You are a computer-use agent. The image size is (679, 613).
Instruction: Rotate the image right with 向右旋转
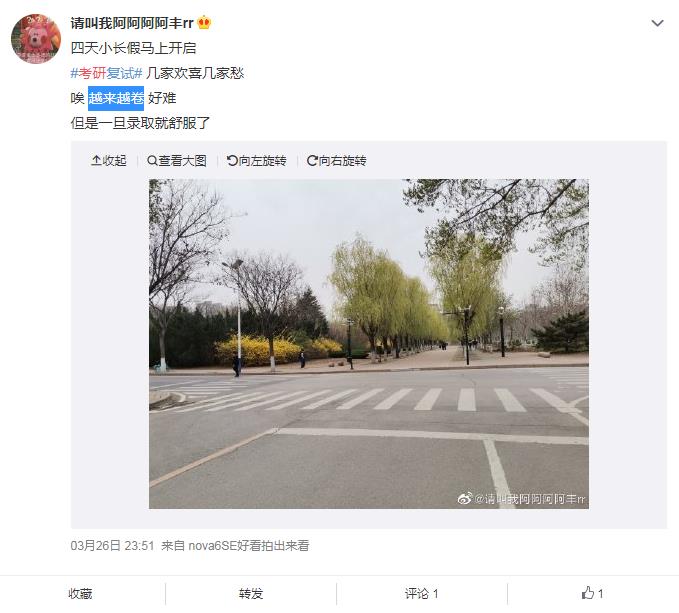pyautogui.click(x=336, y=161)
